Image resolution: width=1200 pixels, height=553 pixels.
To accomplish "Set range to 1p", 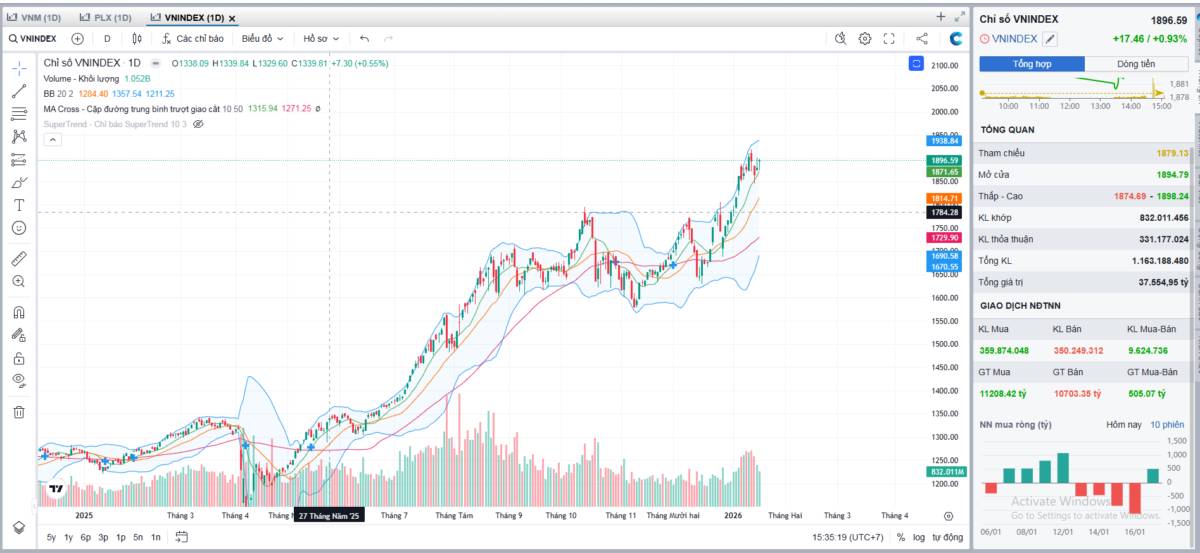I will pyautogui.click(x=121, y=537).
